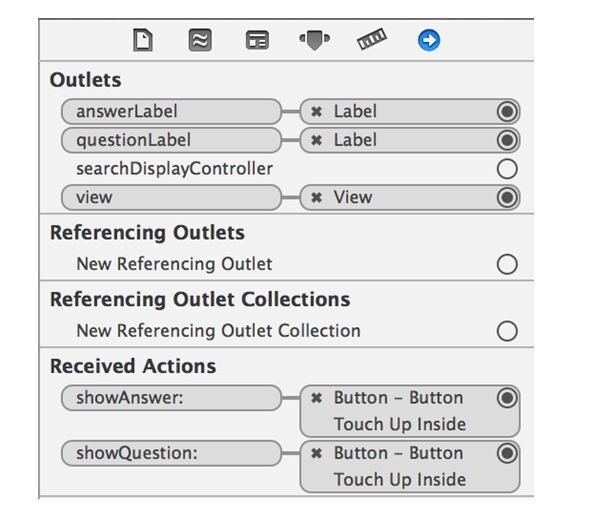Click New Referencing Outlet Collection circle
Screen dimensions: 593x514
click(507, 331)
